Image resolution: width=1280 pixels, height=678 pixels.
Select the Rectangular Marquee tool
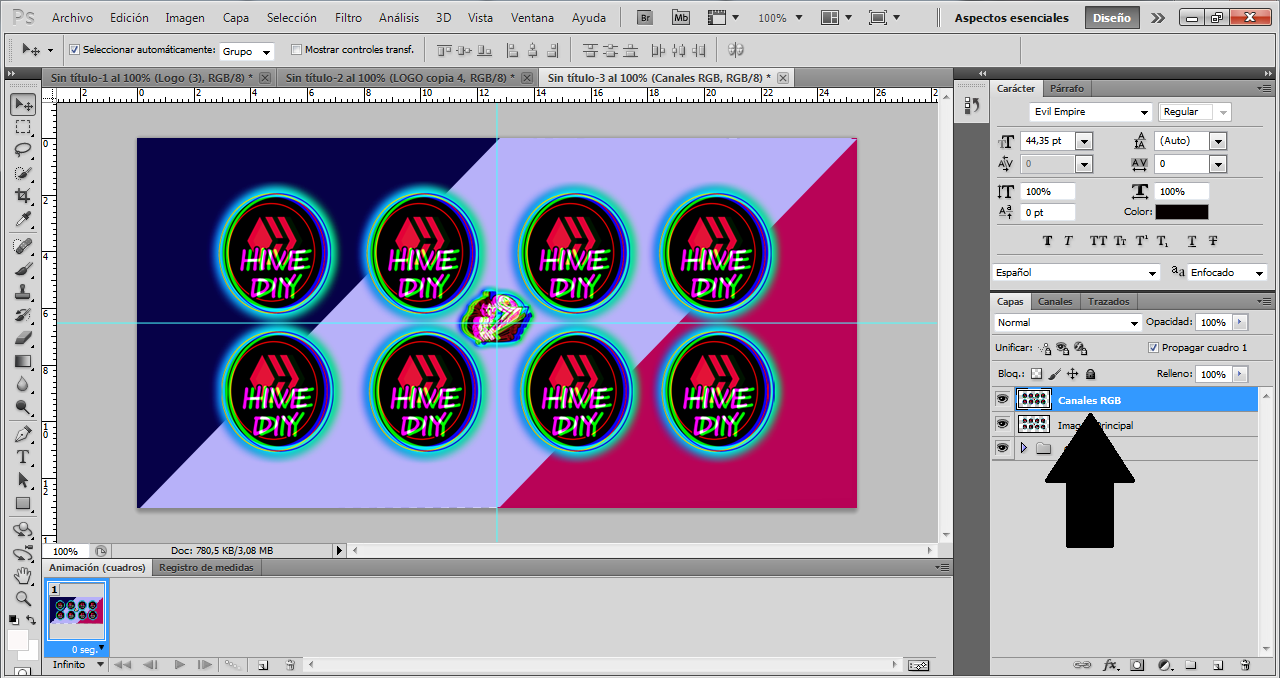[23, 128]
